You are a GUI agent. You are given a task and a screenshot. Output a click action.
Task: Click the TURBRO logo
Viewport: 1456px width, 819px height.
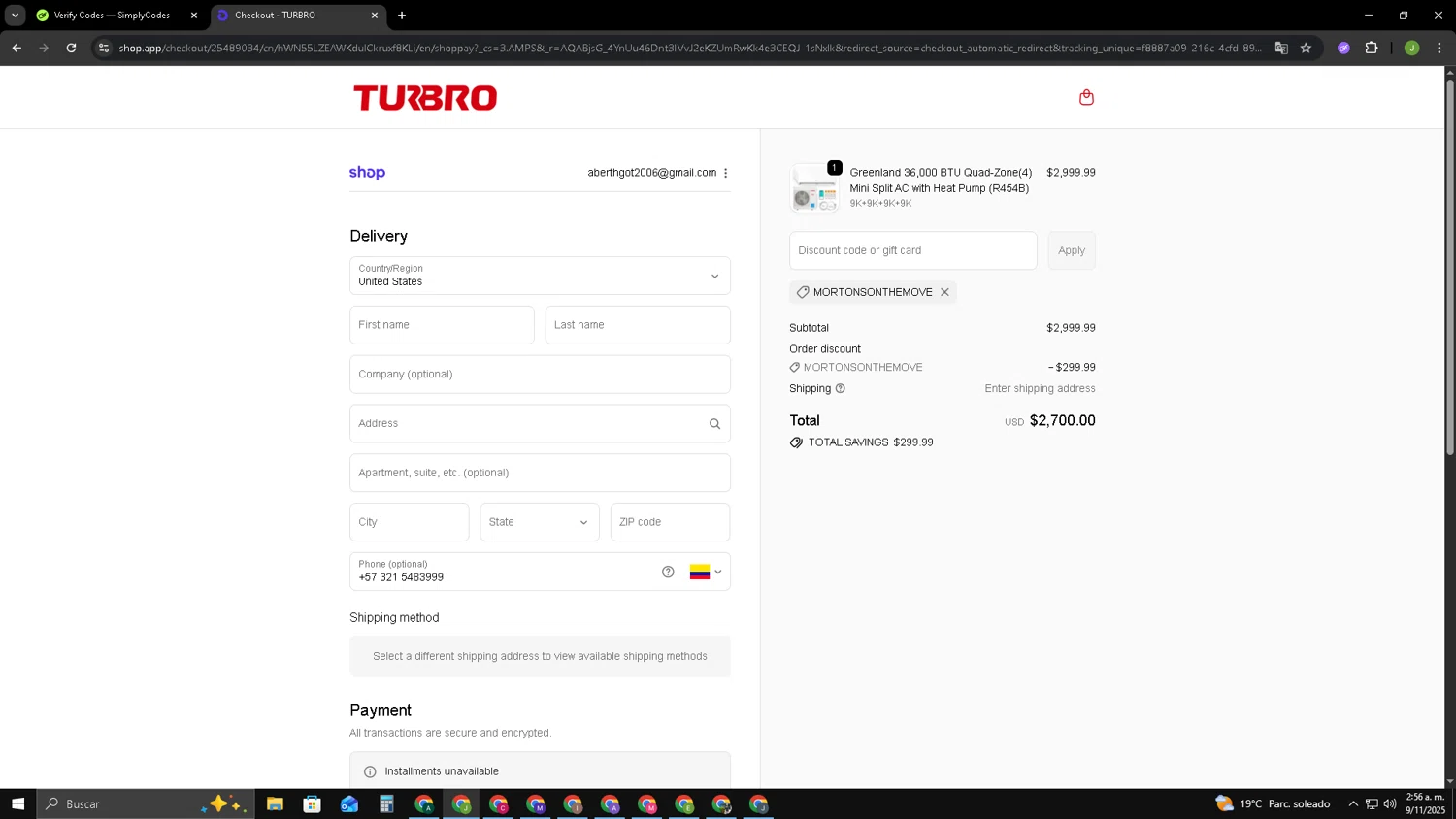(x=425, y=97)
